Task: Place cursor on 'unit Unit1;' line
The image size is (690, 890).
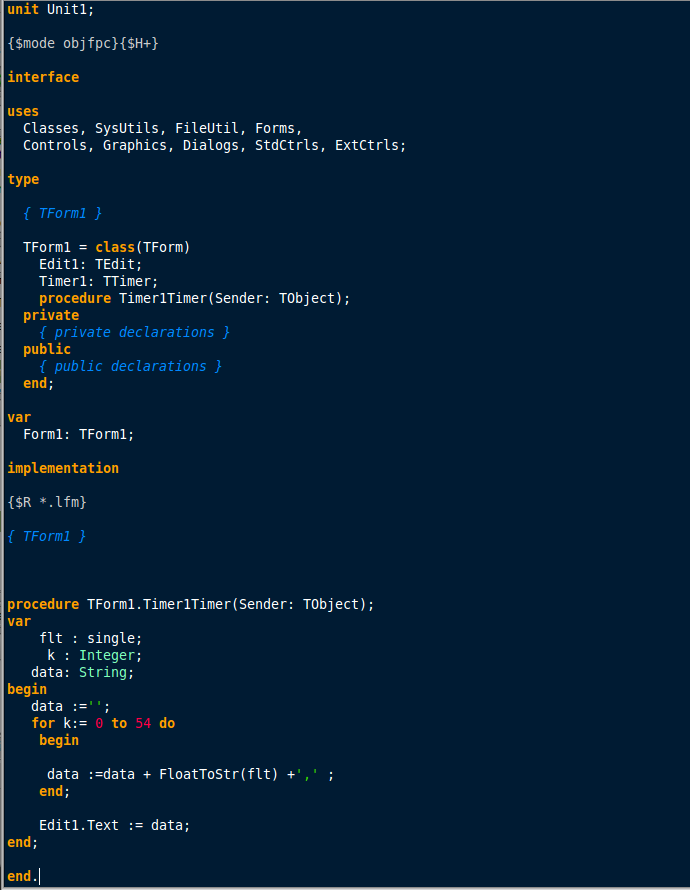Action: pos(51,9)
